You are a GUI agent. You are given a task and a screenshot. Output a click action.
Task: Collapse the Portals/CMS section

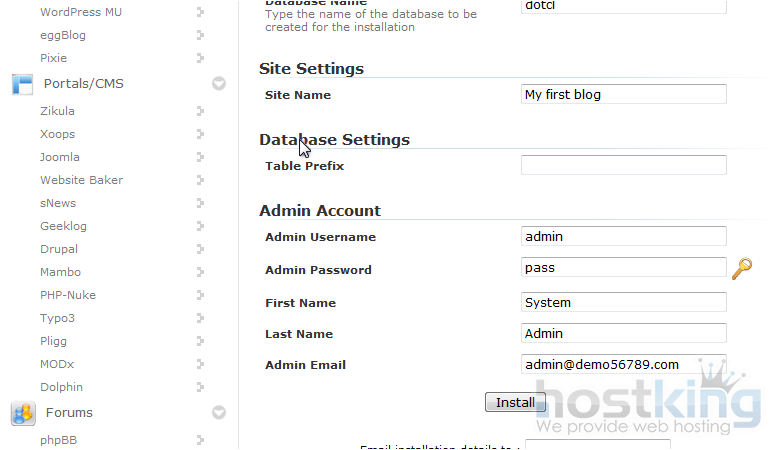click(x=219, y=84)
